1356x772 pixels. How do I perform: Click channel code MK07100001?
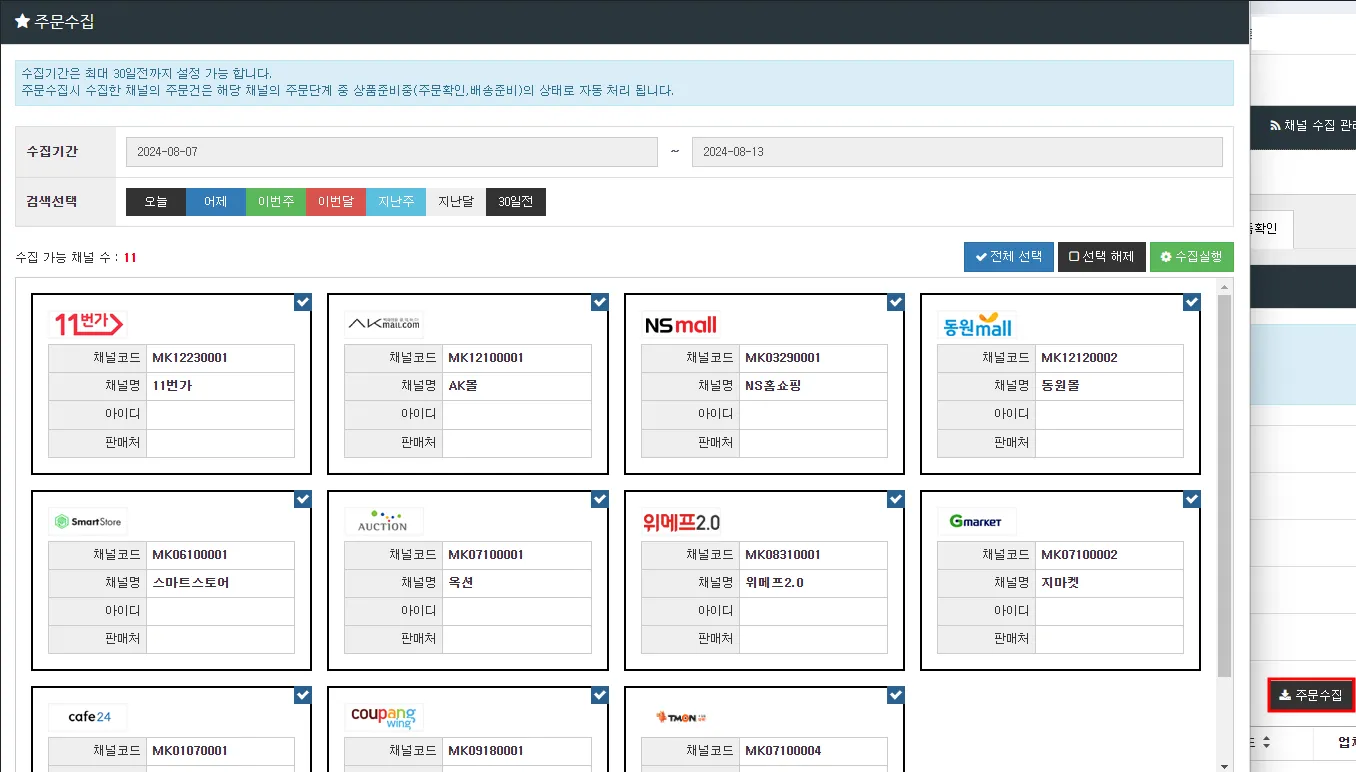tap(486, 555)
